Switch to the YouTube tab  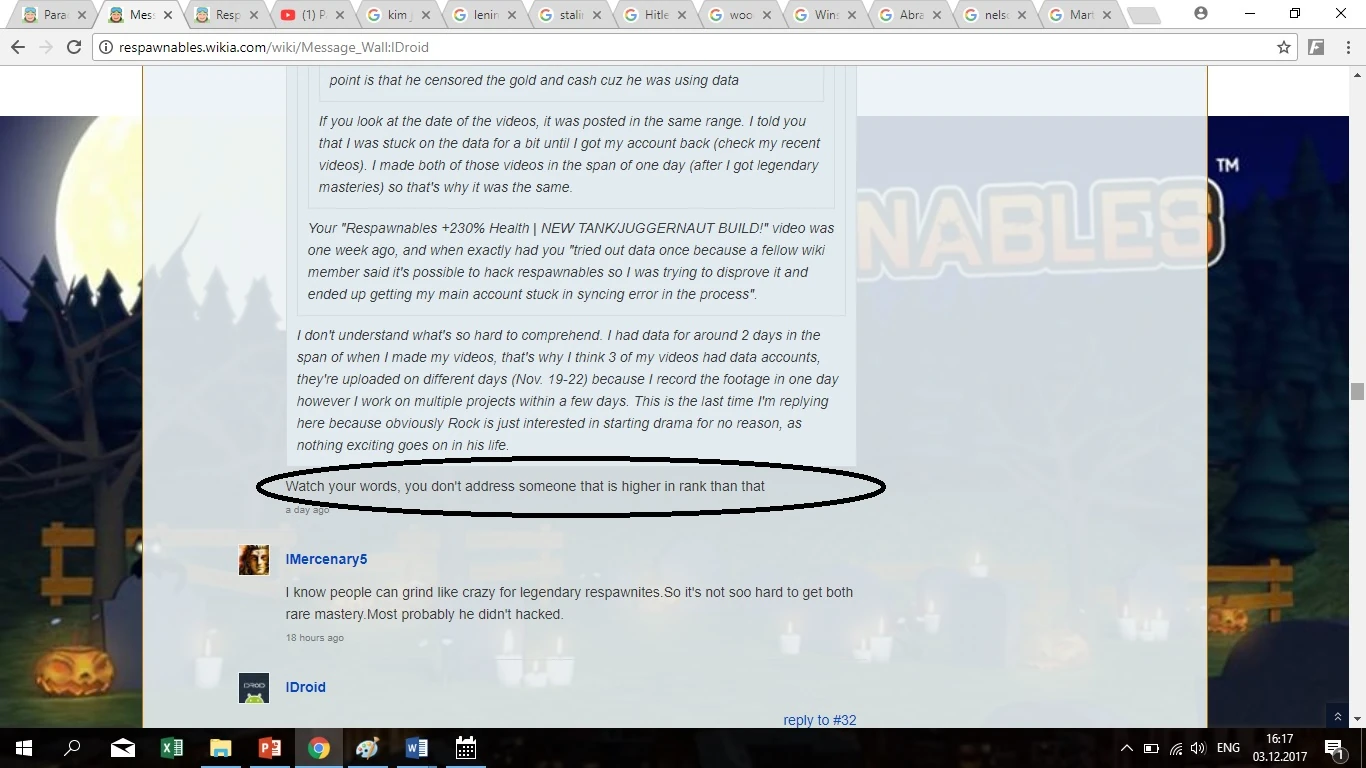[x=314, y=15]
